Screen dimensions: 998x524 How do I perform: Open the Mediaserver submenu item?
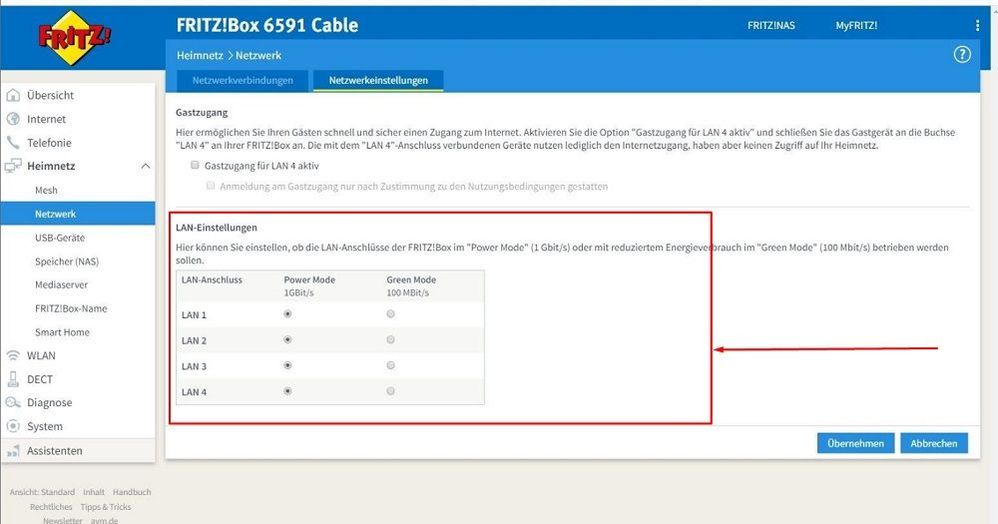coord(61,285)
